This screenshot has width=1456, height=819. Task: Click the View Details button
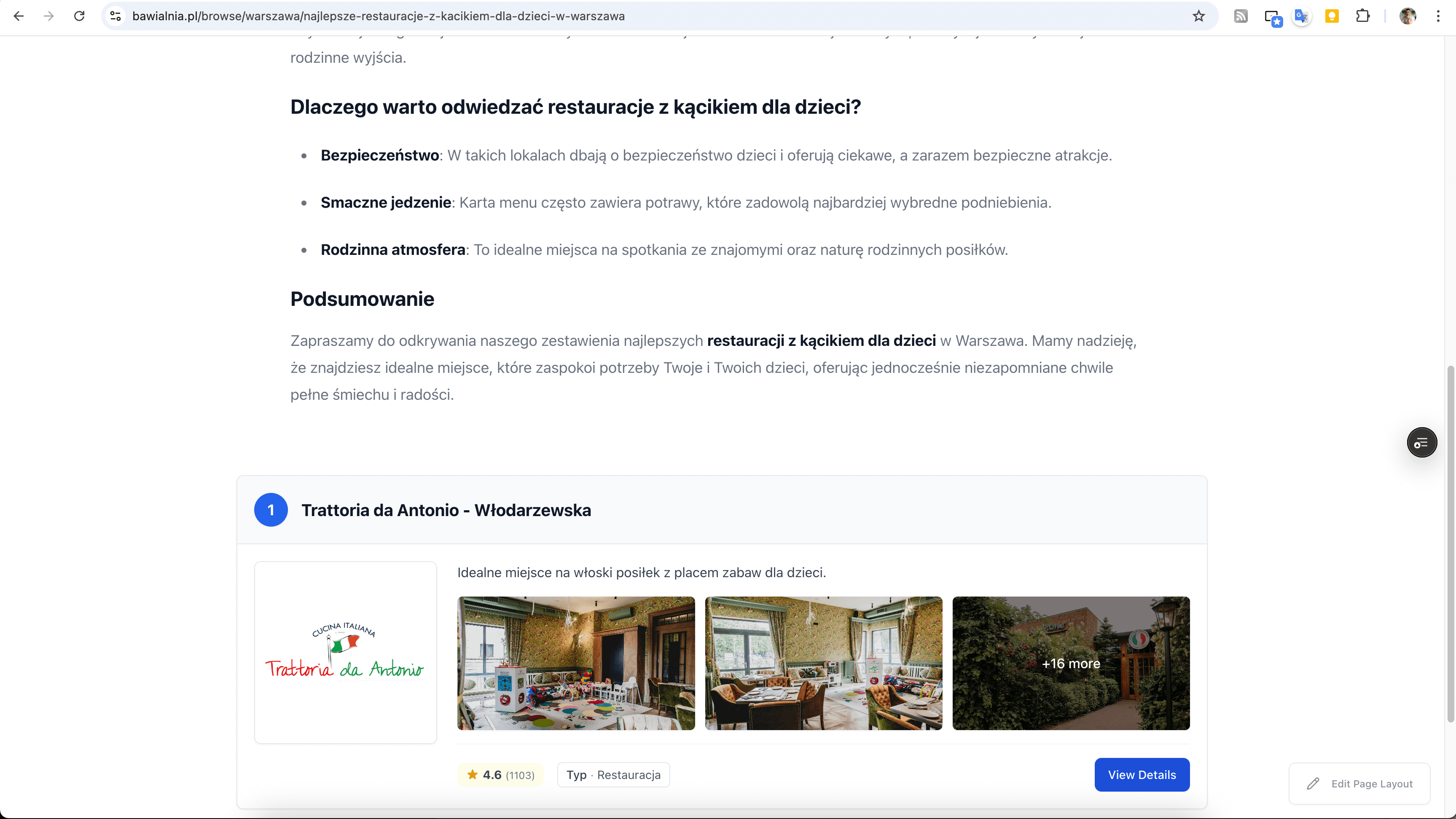[x=1141, y=774]
